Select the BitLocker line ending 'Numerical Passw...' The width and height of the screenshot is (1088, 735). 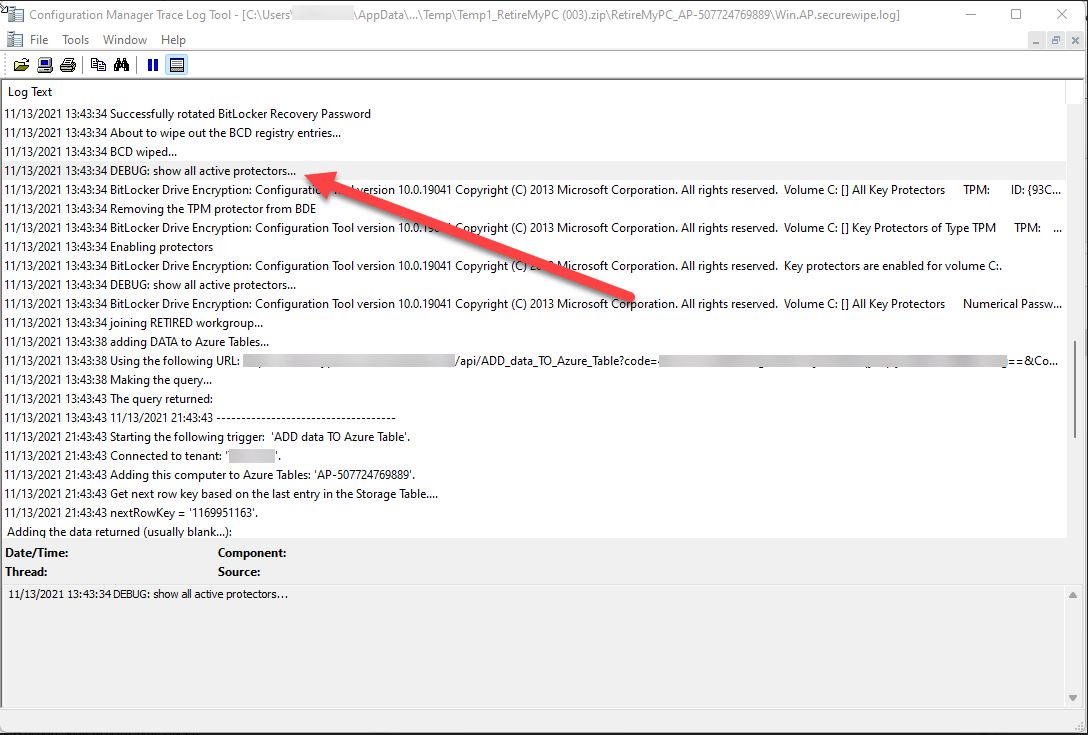click(x=534, y=304)
